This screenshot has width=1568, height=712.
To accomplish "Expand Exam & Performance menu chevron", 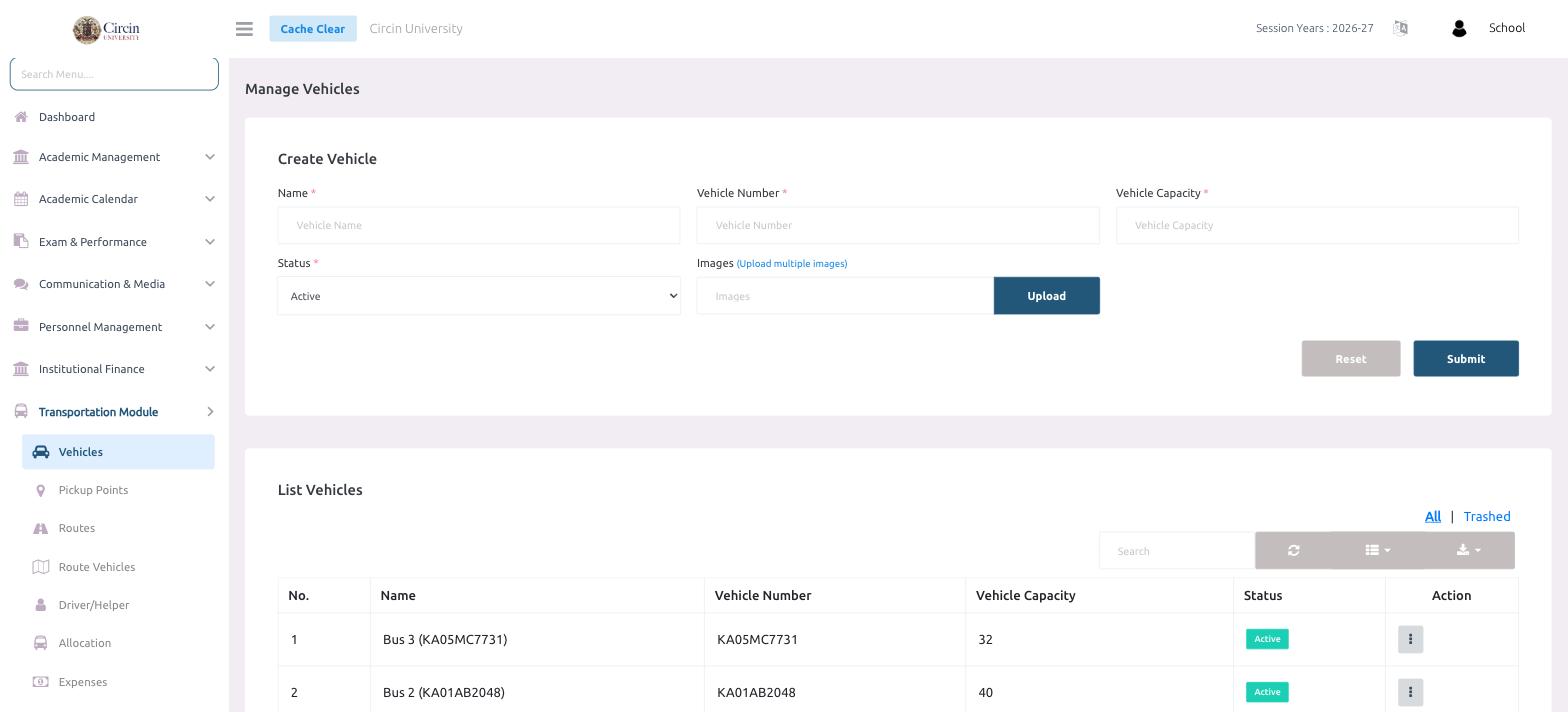I will [210, 242].
